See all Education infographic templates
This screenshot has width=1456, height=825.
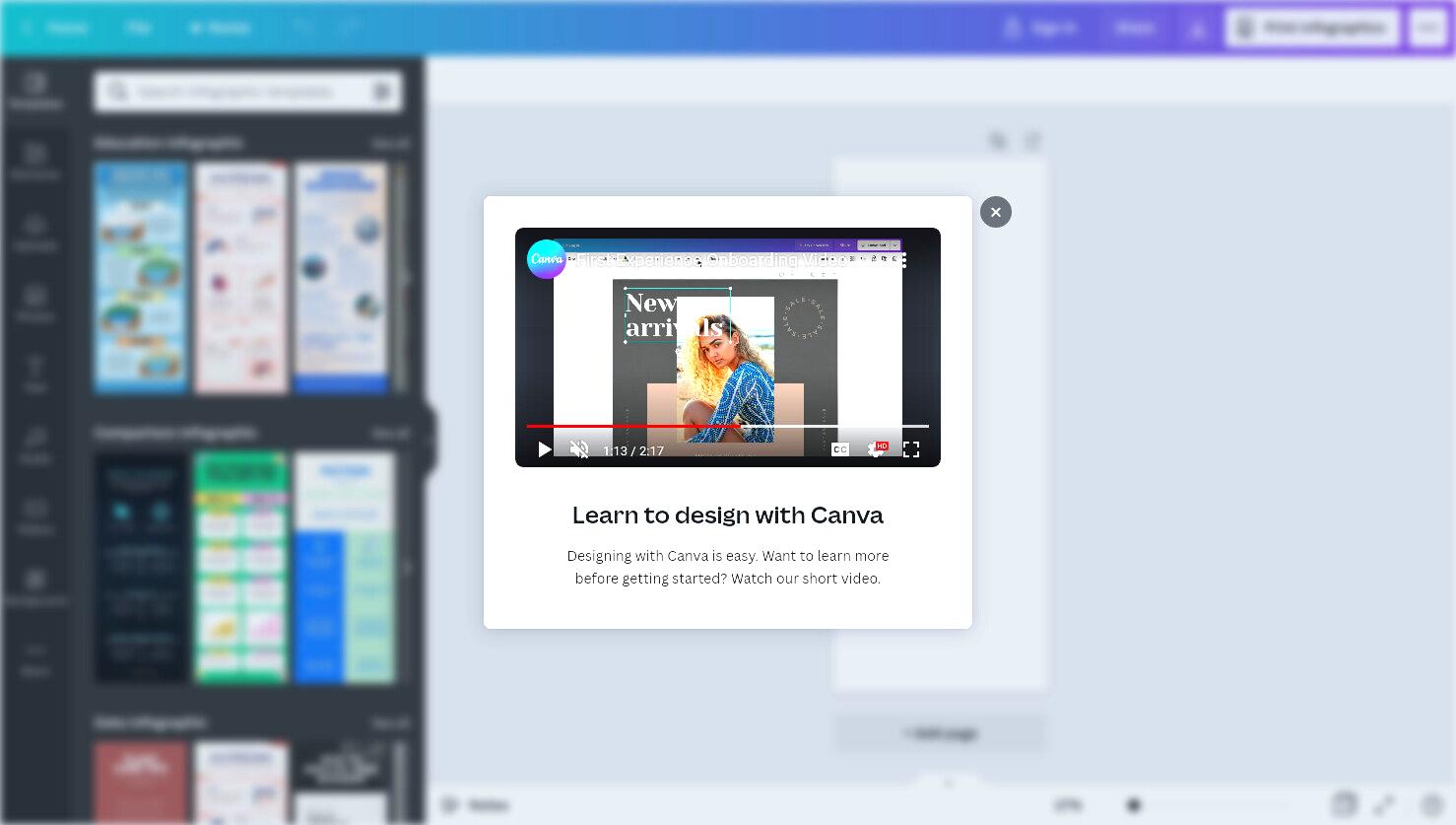point(390,143)
